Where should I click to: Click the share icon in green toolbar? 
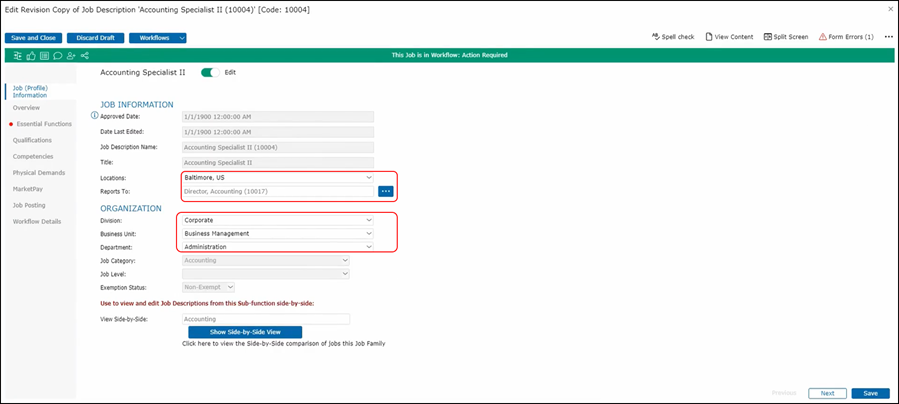(84, 55)
